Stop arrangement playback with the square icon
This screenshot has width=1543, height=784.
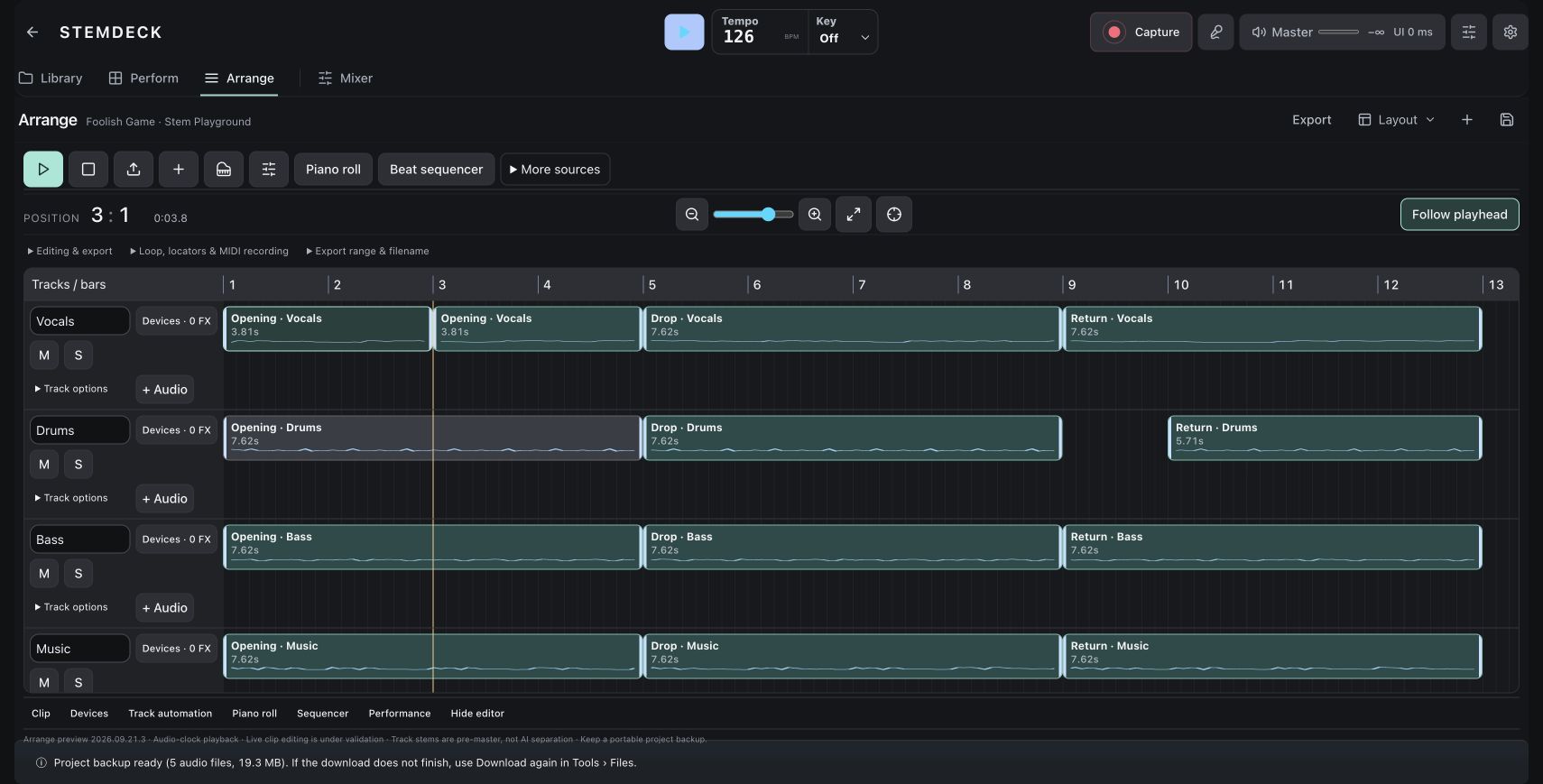(x=88, y=170)
